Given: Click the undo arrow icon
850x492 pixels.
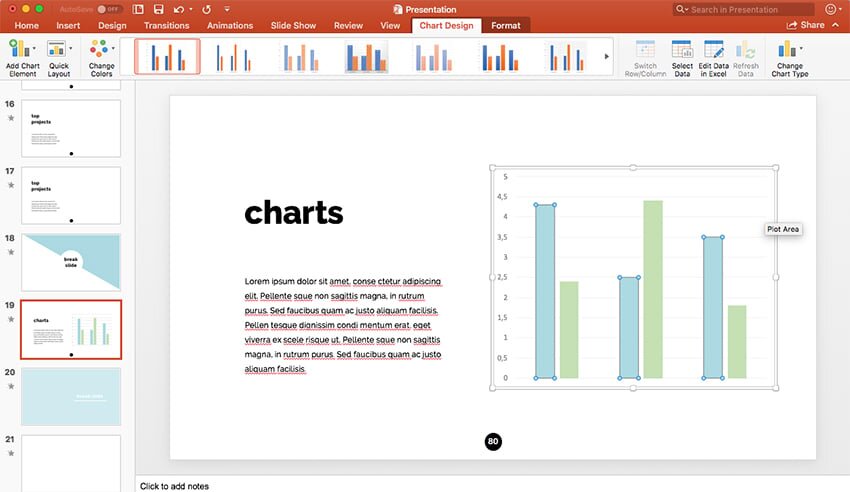Looking at the screenshot, I should click(x=178, y=9).
